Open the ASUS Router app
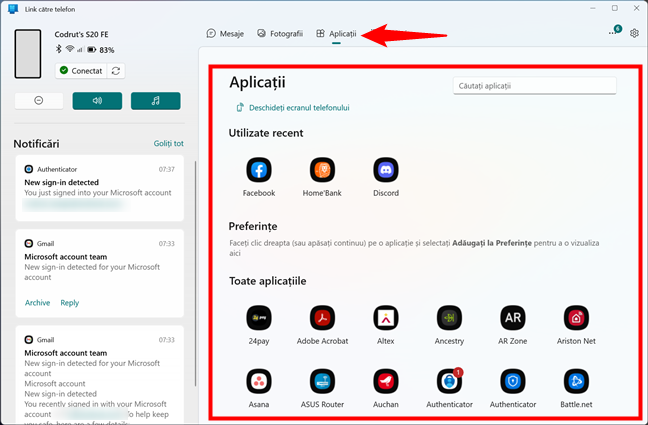The image size is (648, 425). click(322, 381)
